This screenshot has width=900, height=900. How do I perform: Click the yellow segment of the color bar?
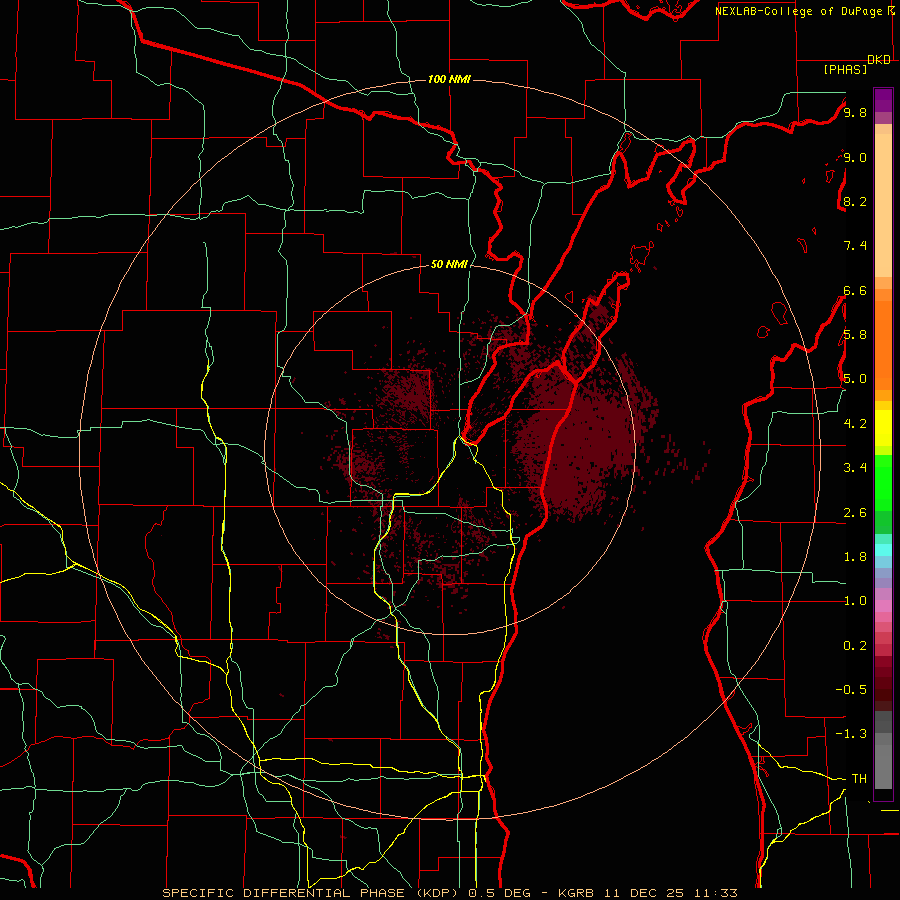(883, 428)
